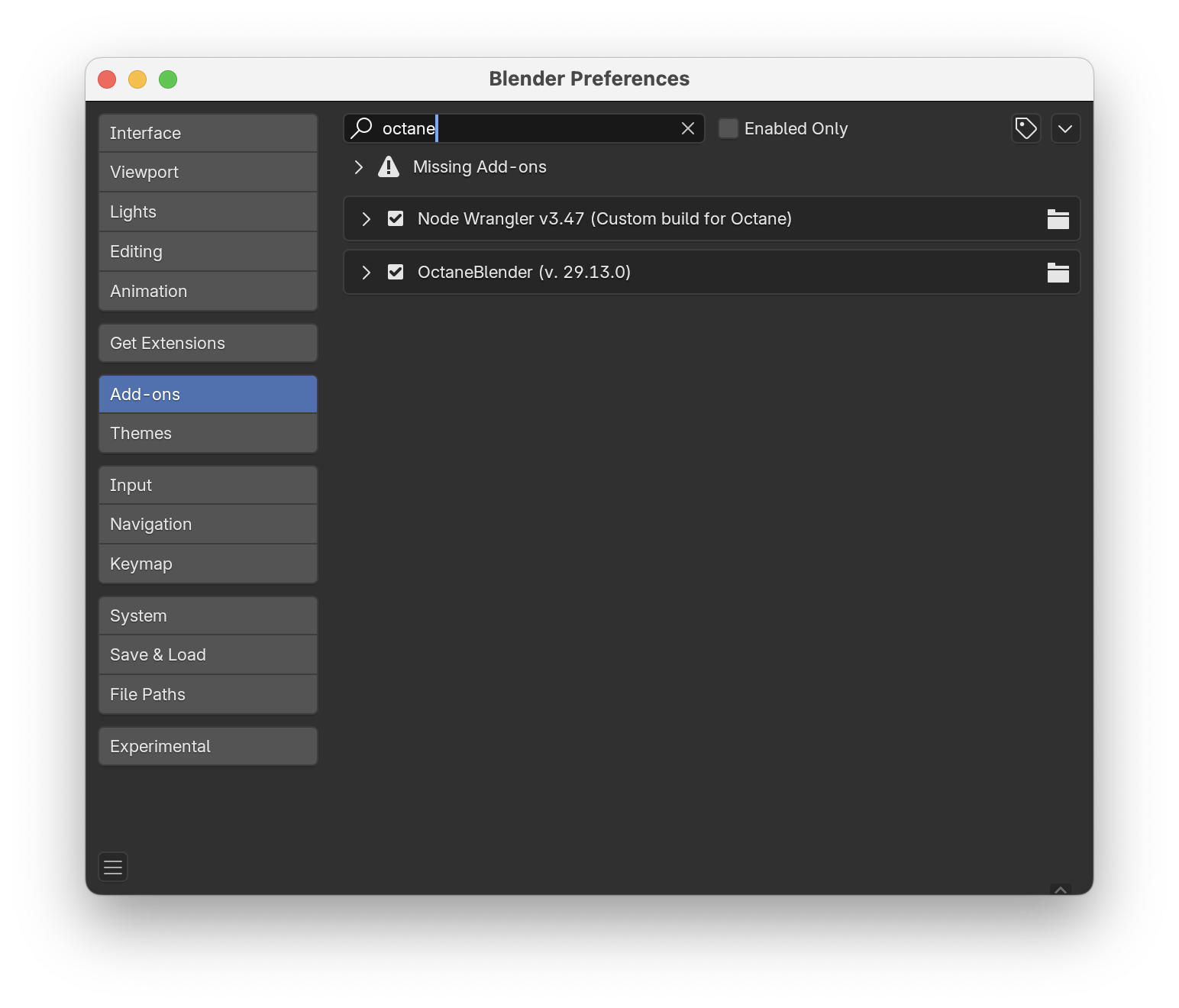This screenshot has width=1179, height=1008.
Task: Switch to the Themes tab
Action: [x=208, y=433]
